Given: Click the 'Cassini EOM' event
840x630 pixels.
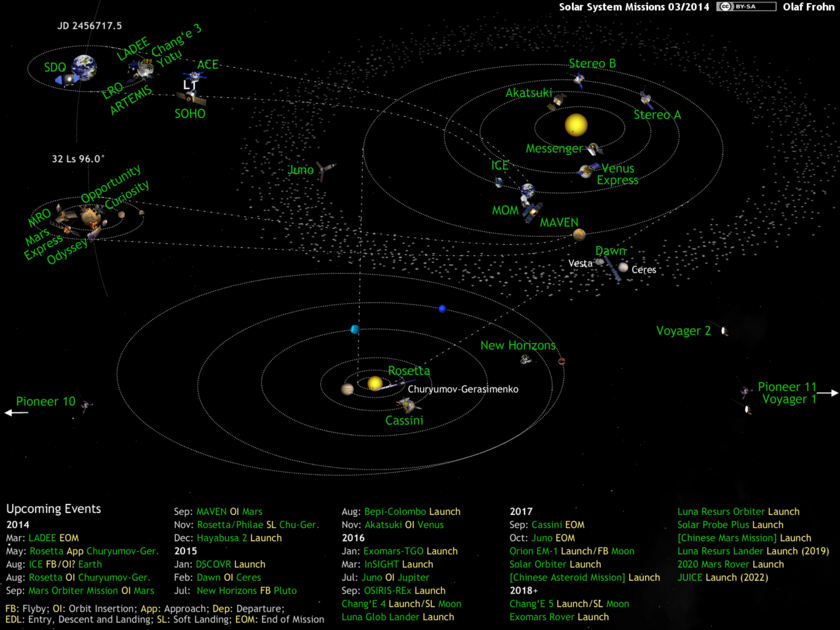Looking at the screenshot, I should (558, 524).
